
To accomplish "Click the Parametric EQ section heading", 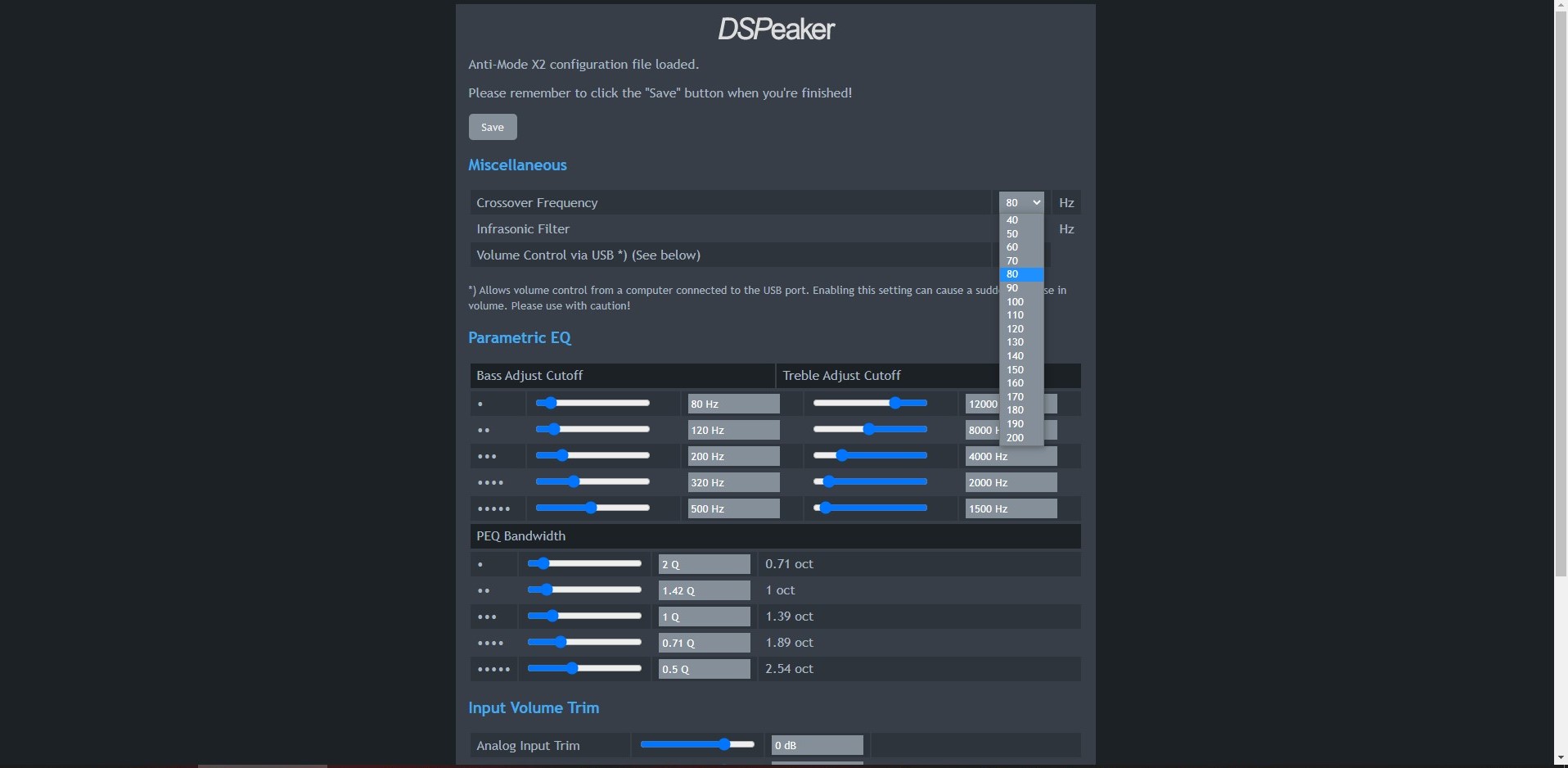I will click(520, 338).
